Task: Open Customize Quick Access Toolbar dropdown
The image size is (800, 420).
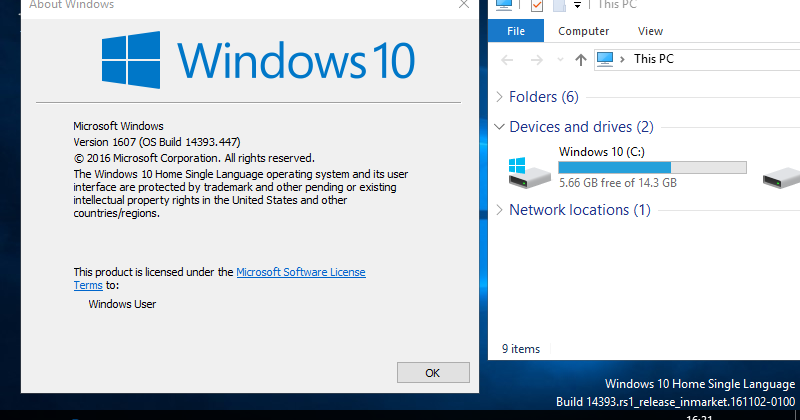Action: tap(577, 5)
